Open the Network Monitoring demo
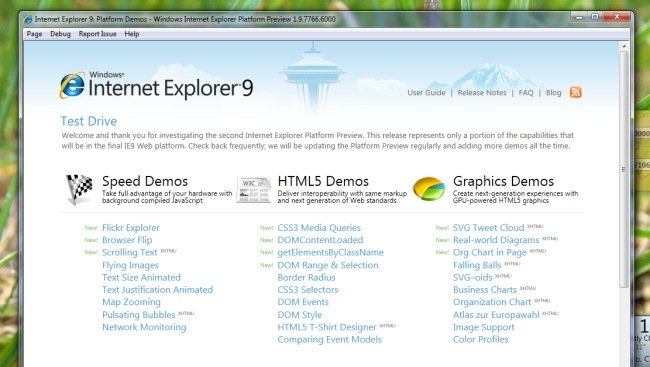This screenshot has width=650, height=367. 144,327
